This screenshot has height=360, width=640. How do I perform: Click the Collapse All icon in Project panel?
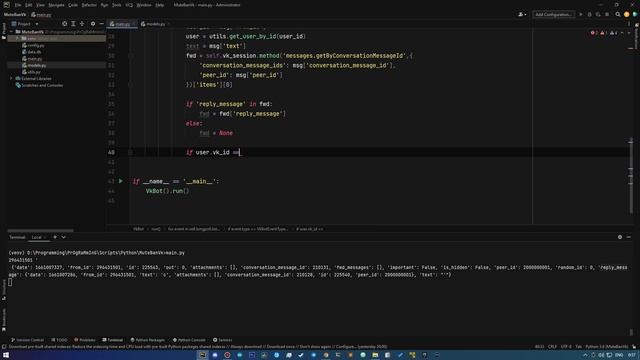82,24
